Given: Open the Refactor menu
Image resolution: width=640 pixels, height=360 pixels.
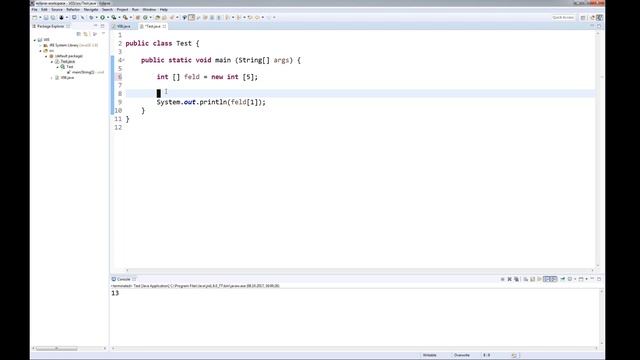Looking at the screenshot, I should (73, 9).
